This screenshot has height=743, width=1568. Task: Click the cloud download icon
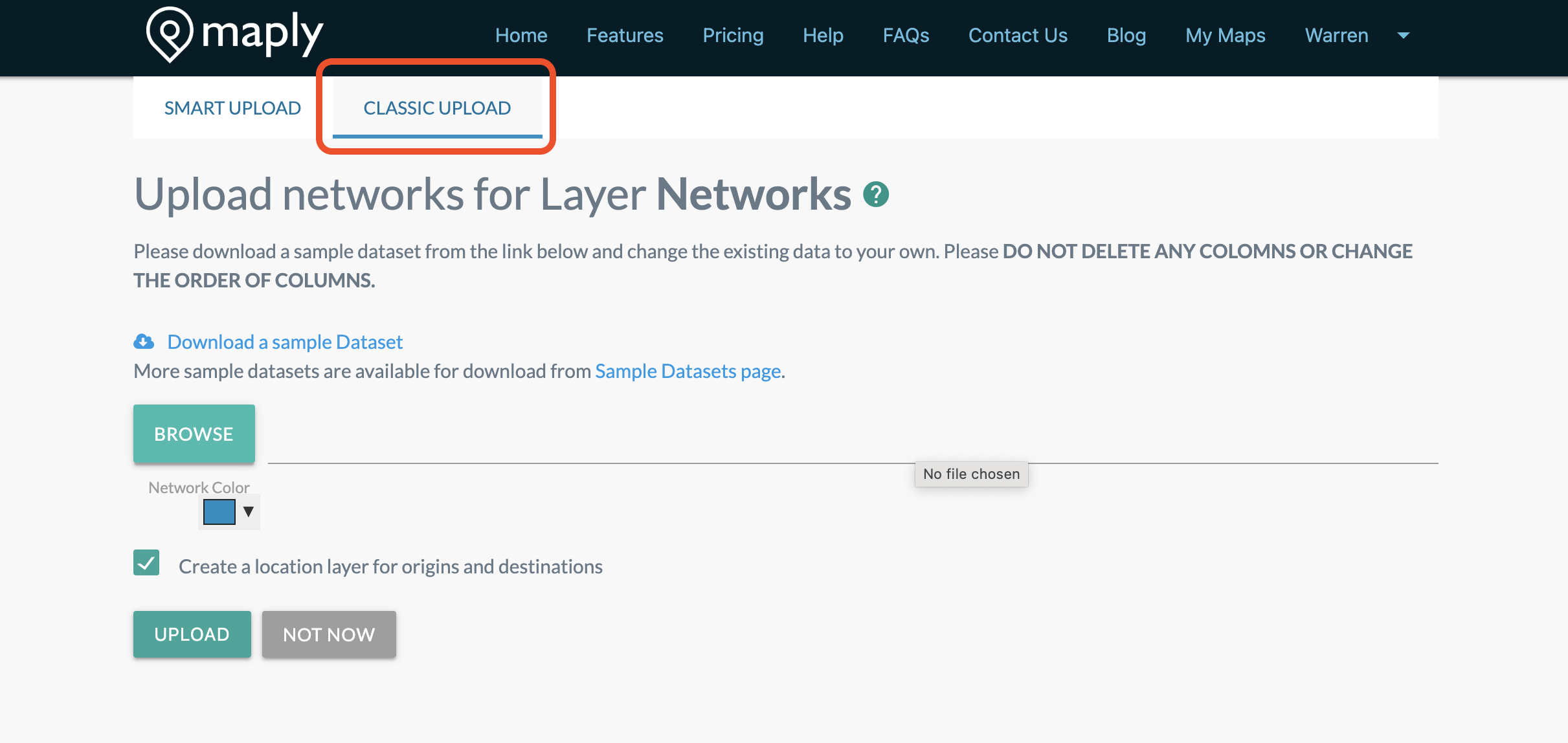coord(144,342)
